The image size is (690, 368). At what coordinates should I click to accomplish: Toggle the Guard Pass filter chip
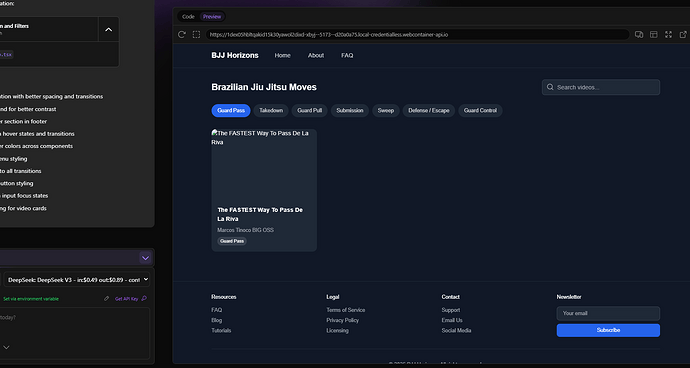pyautogui.click(x=231, y=110)
